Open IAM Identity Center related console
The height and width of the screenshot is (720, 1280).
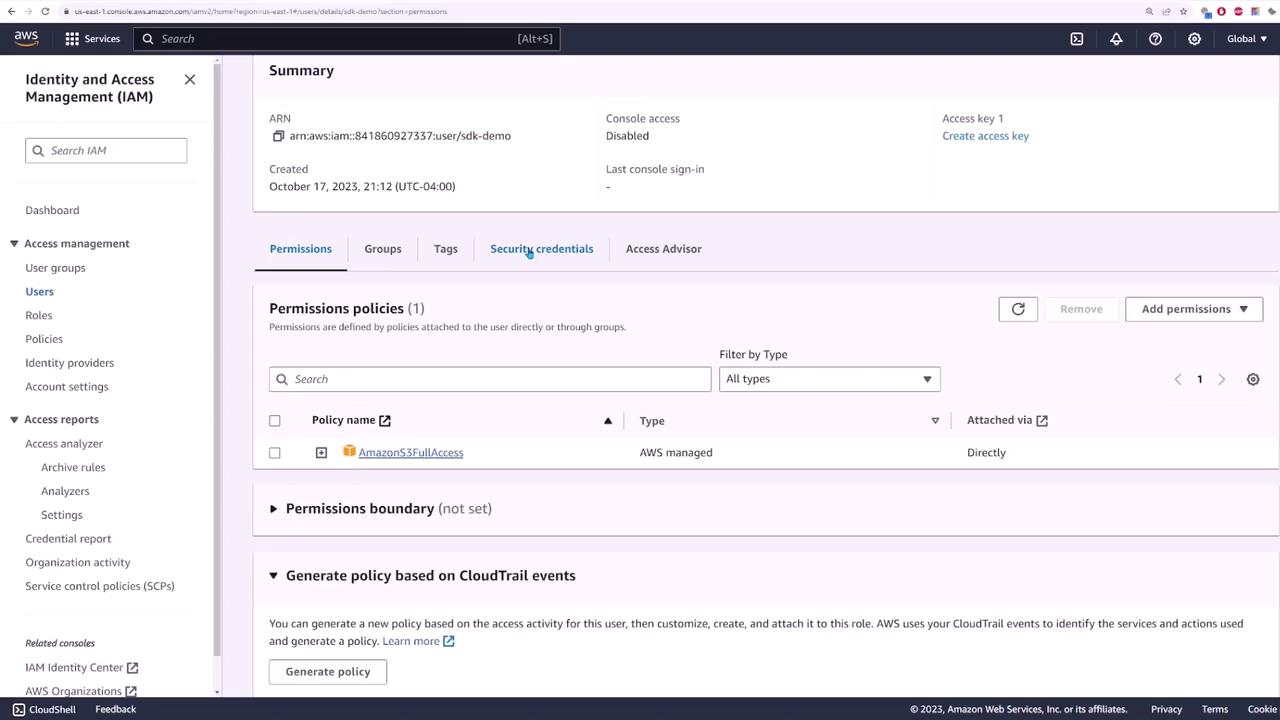point(82,667)
